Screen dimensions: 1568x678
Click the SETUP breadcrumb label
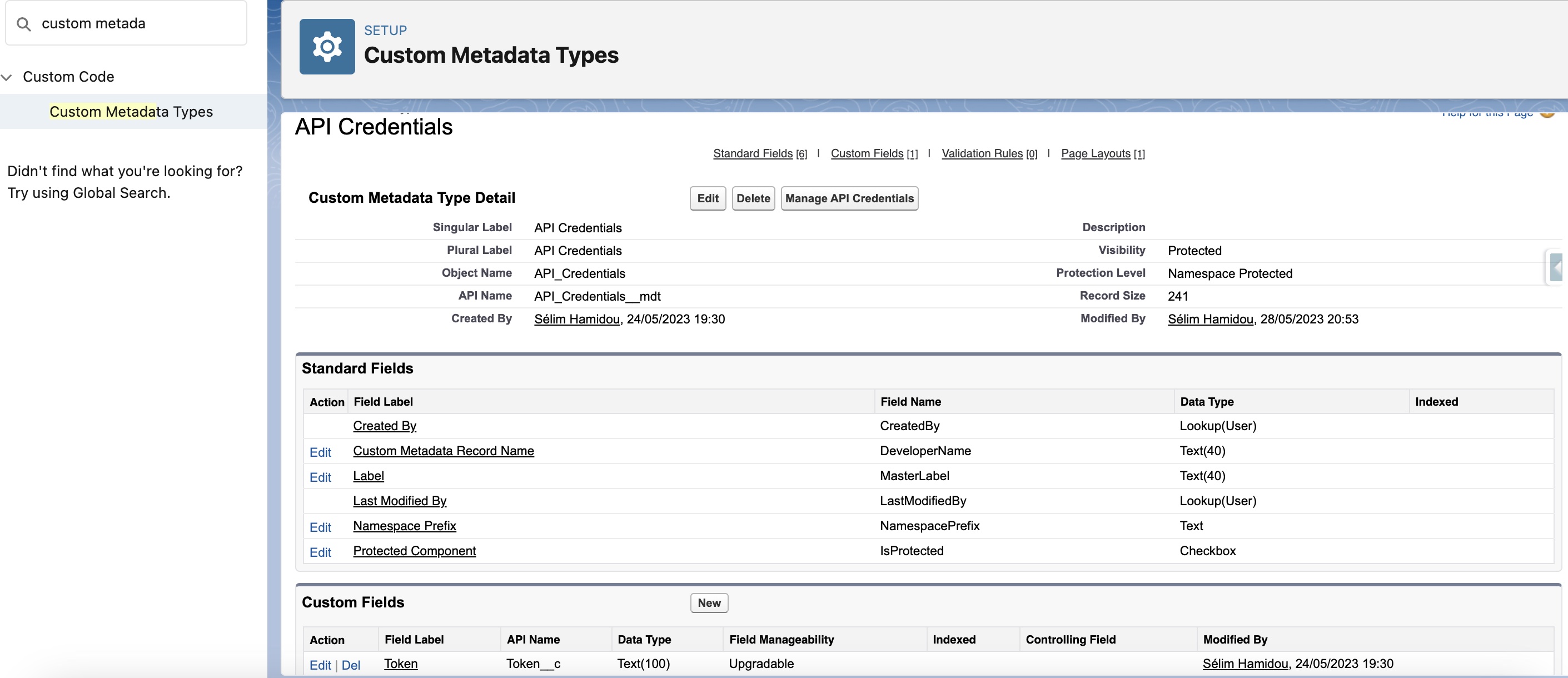(385, 30)
